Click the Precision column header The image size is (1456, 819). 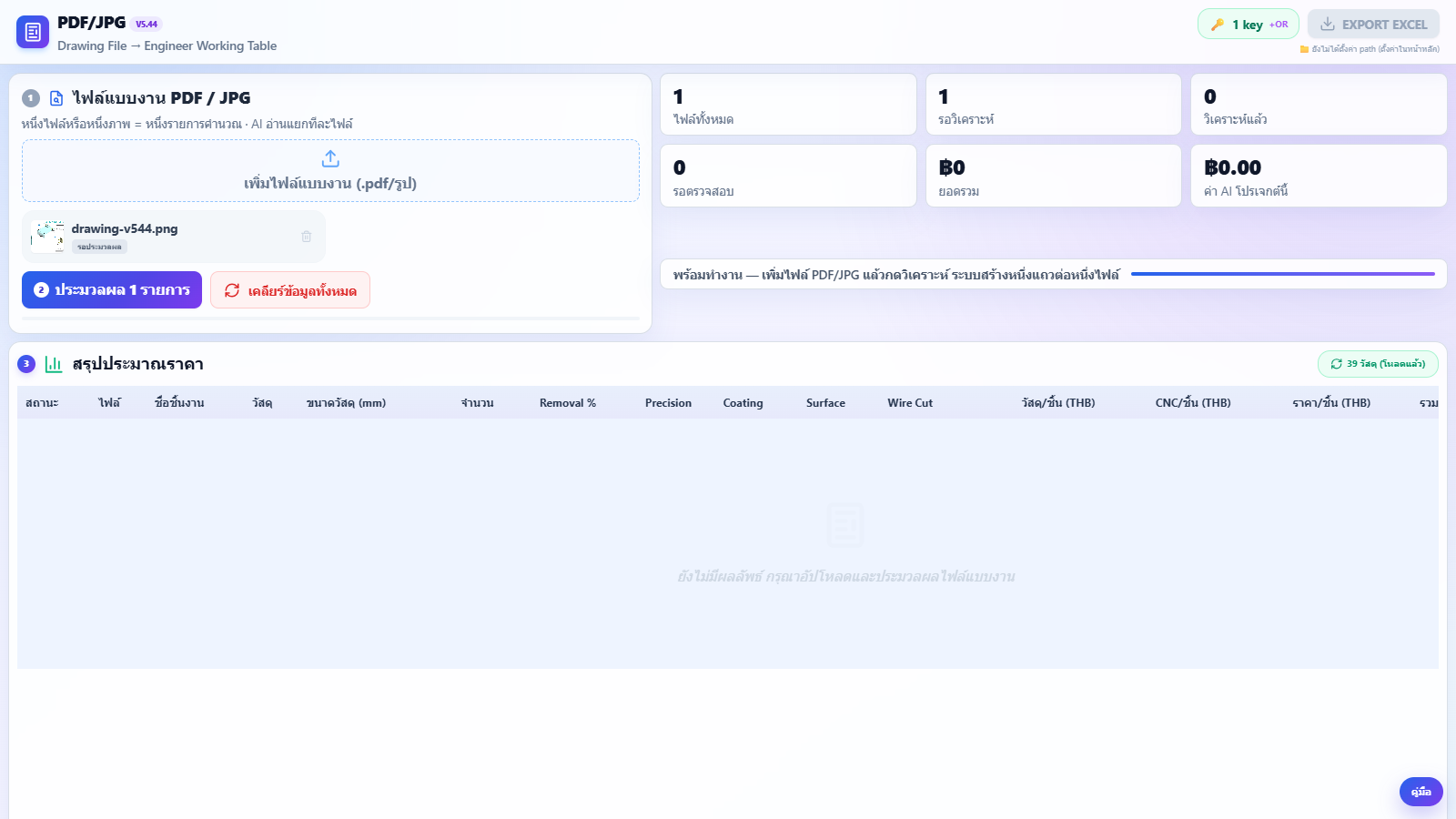(668, 403)
